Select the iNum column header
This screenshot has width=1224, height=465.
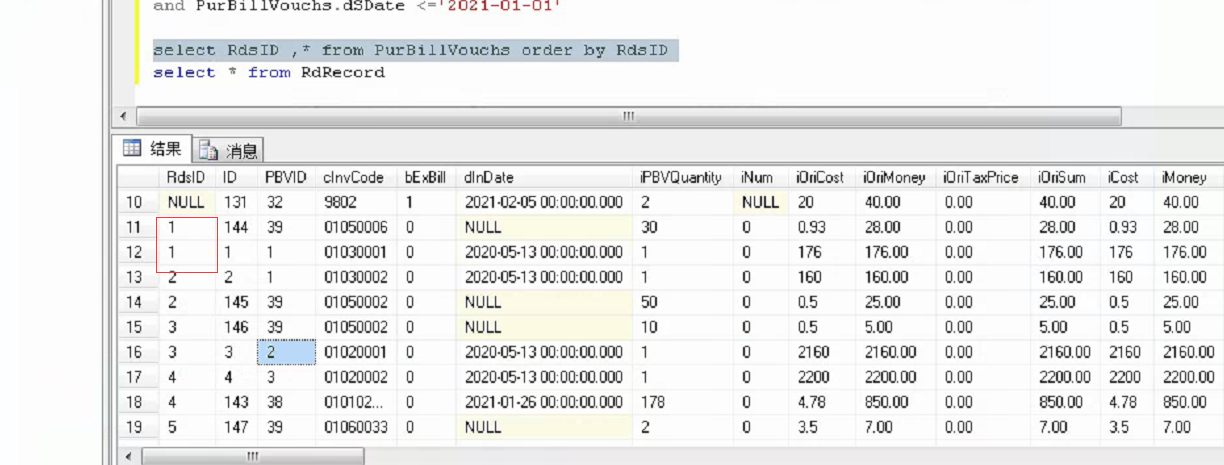762,177
